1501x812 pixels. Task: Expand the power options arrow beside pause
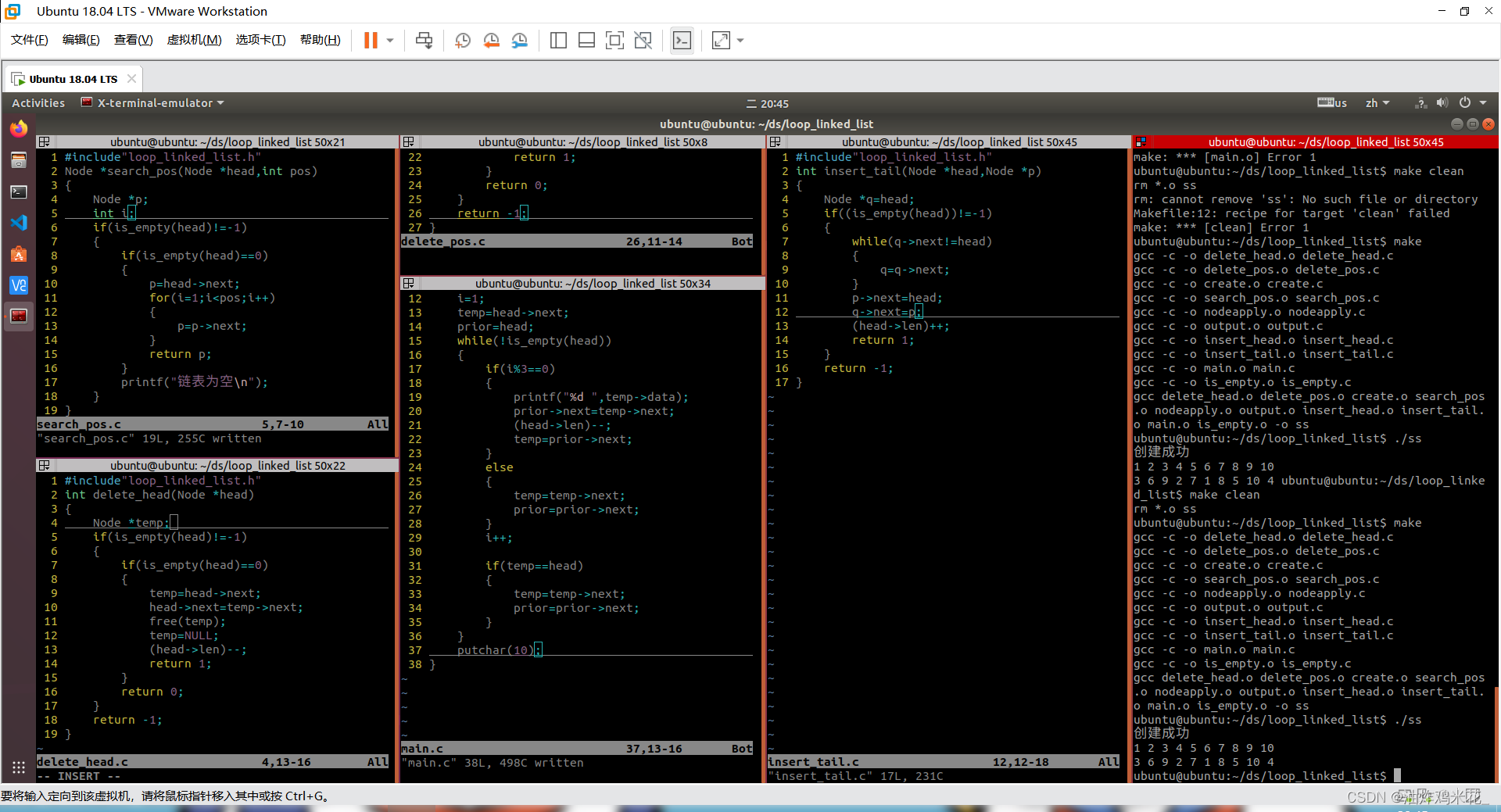click(x=390, y=41)
